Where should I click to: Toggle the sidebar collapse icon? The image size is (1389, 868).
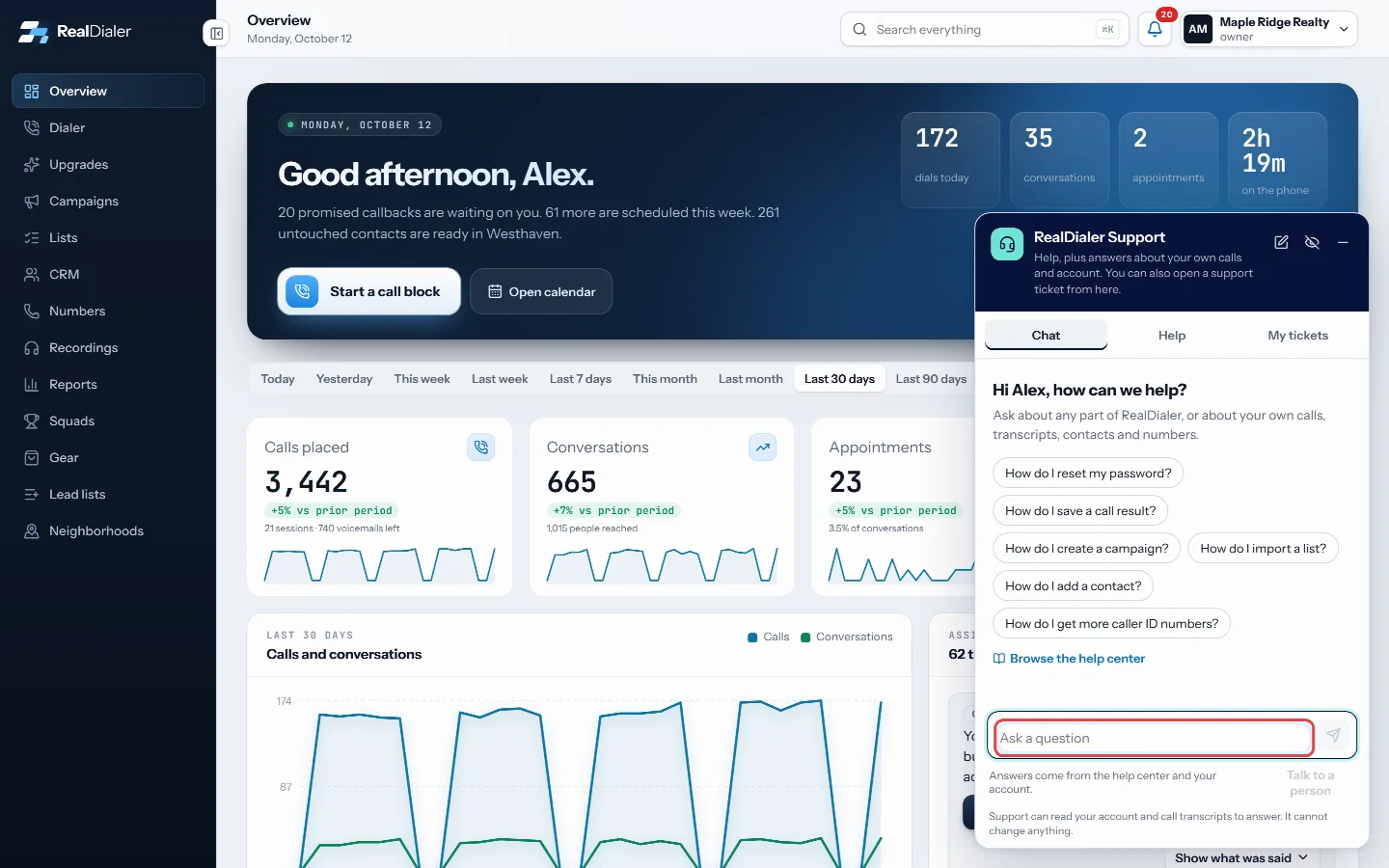click(x=216, y=34)
